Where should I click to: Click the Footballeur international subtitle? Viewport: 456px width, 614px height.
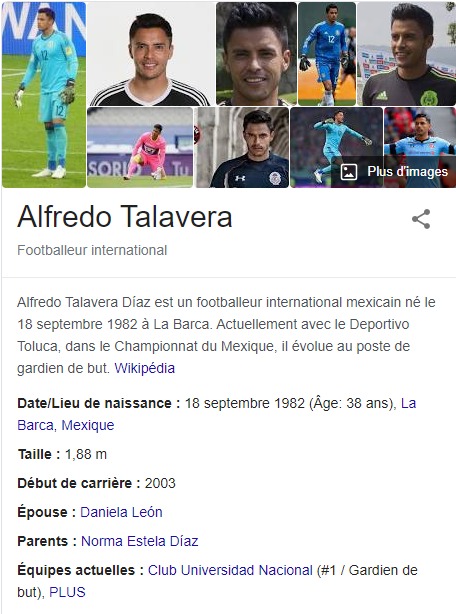[x=92, y=250]
